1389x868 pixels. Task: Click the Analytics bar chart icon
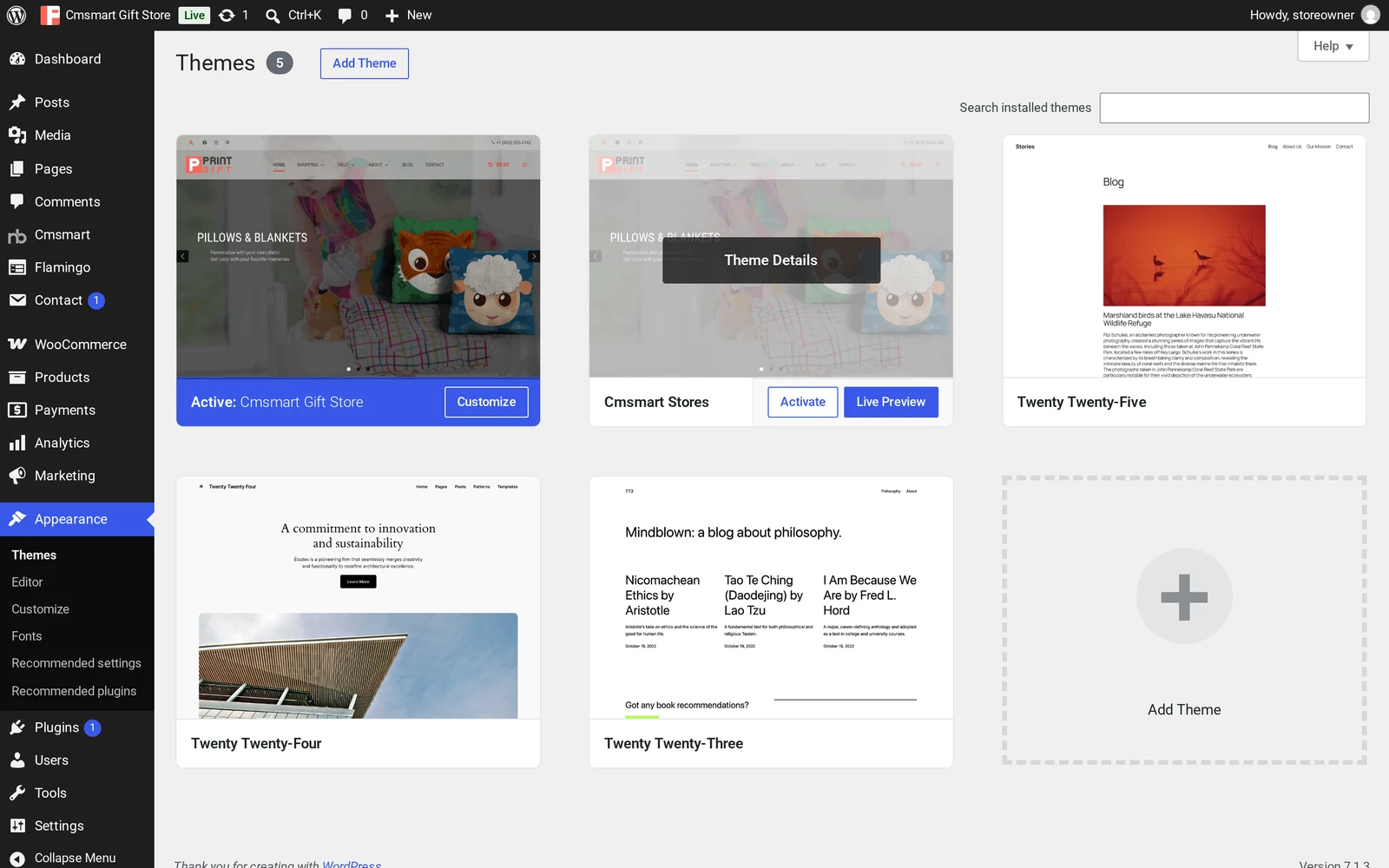point(17,443)
